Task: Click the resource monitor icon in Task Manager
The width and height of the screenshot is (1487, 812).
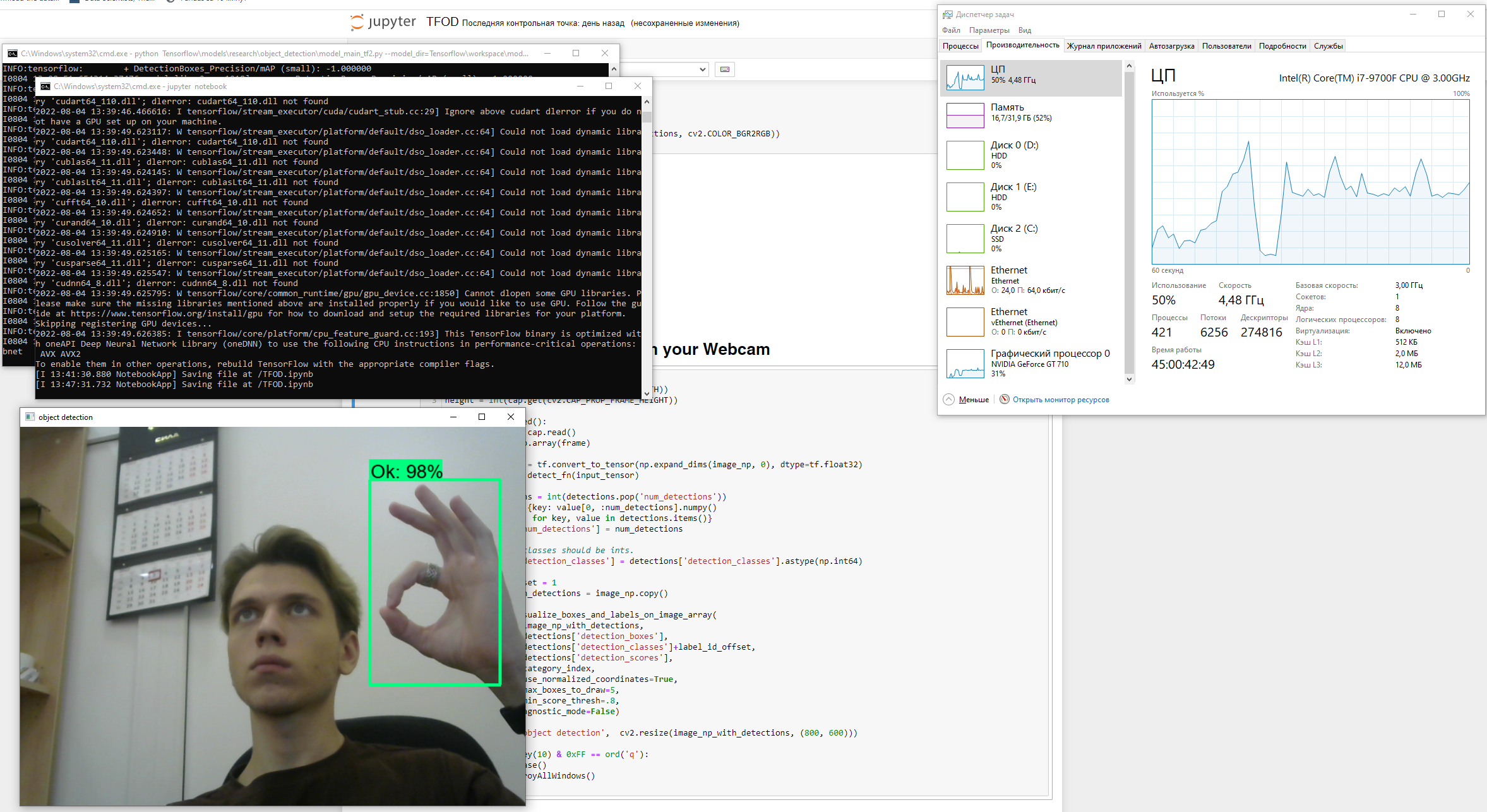Action: click(1005, 399)
